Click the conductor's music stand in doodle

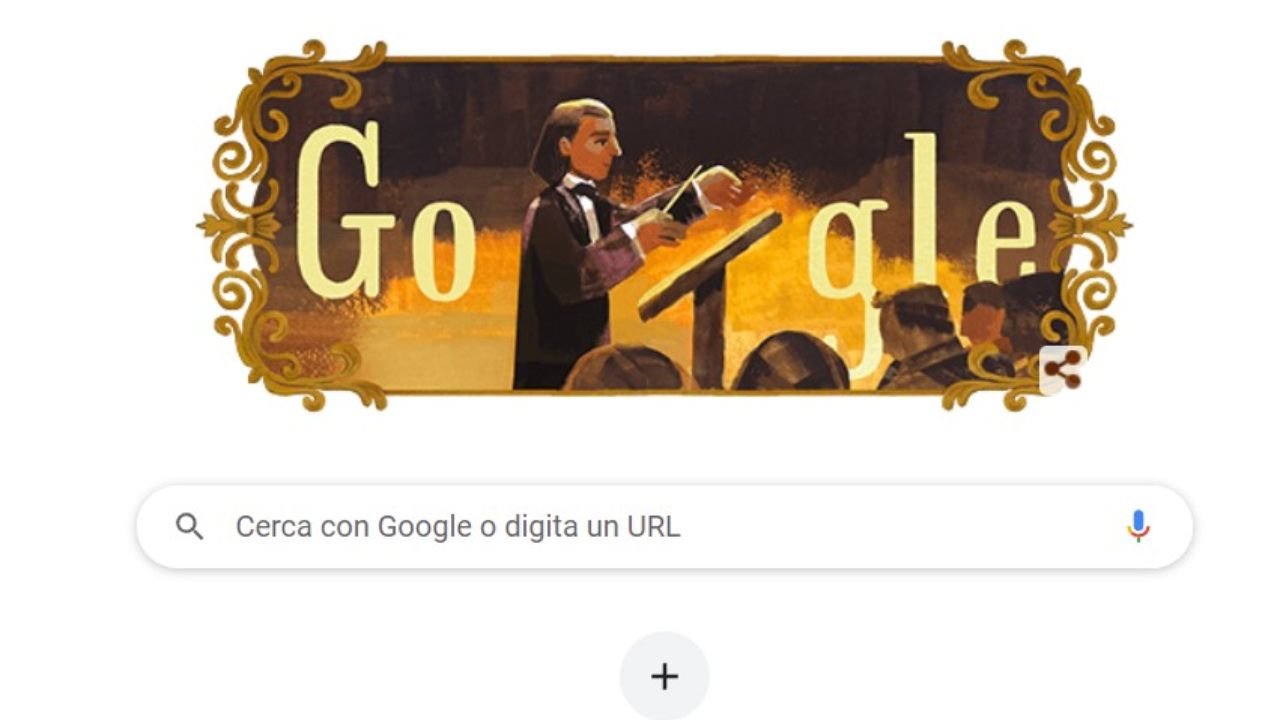(x=710, y=290)
